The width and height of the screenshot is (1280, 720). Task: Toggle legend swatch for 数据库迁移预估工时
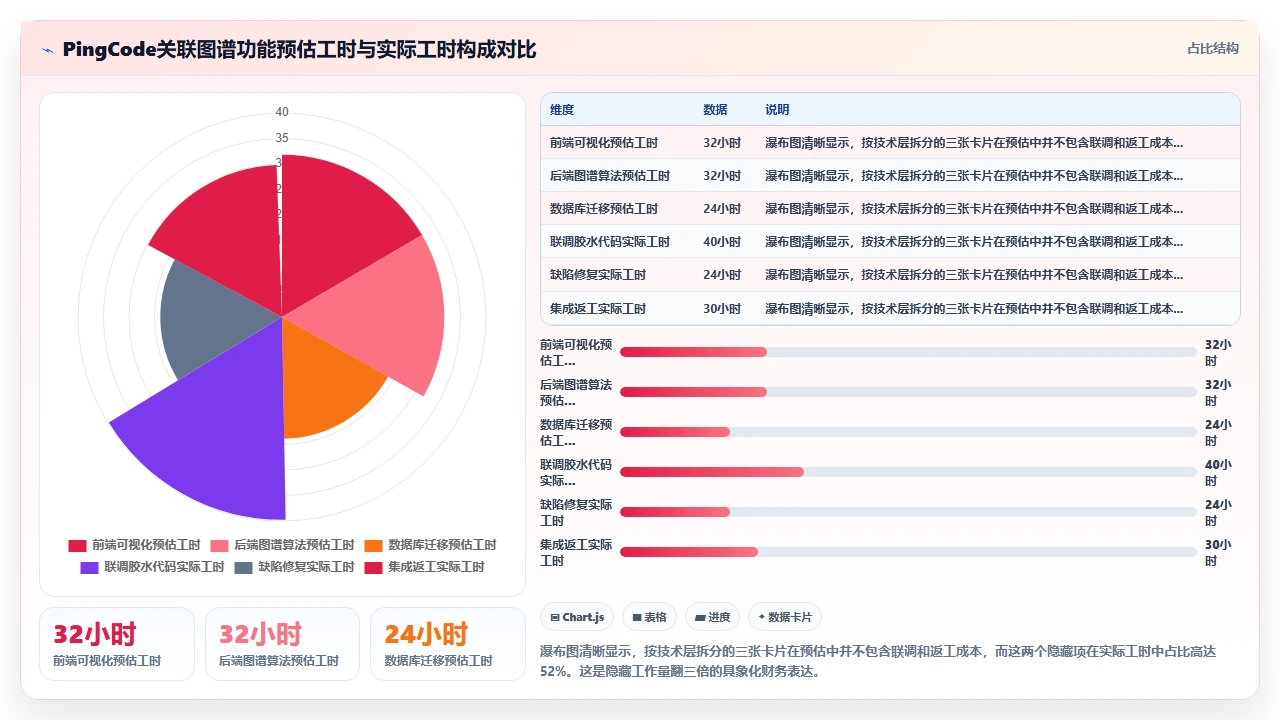[x=373, y=545]
